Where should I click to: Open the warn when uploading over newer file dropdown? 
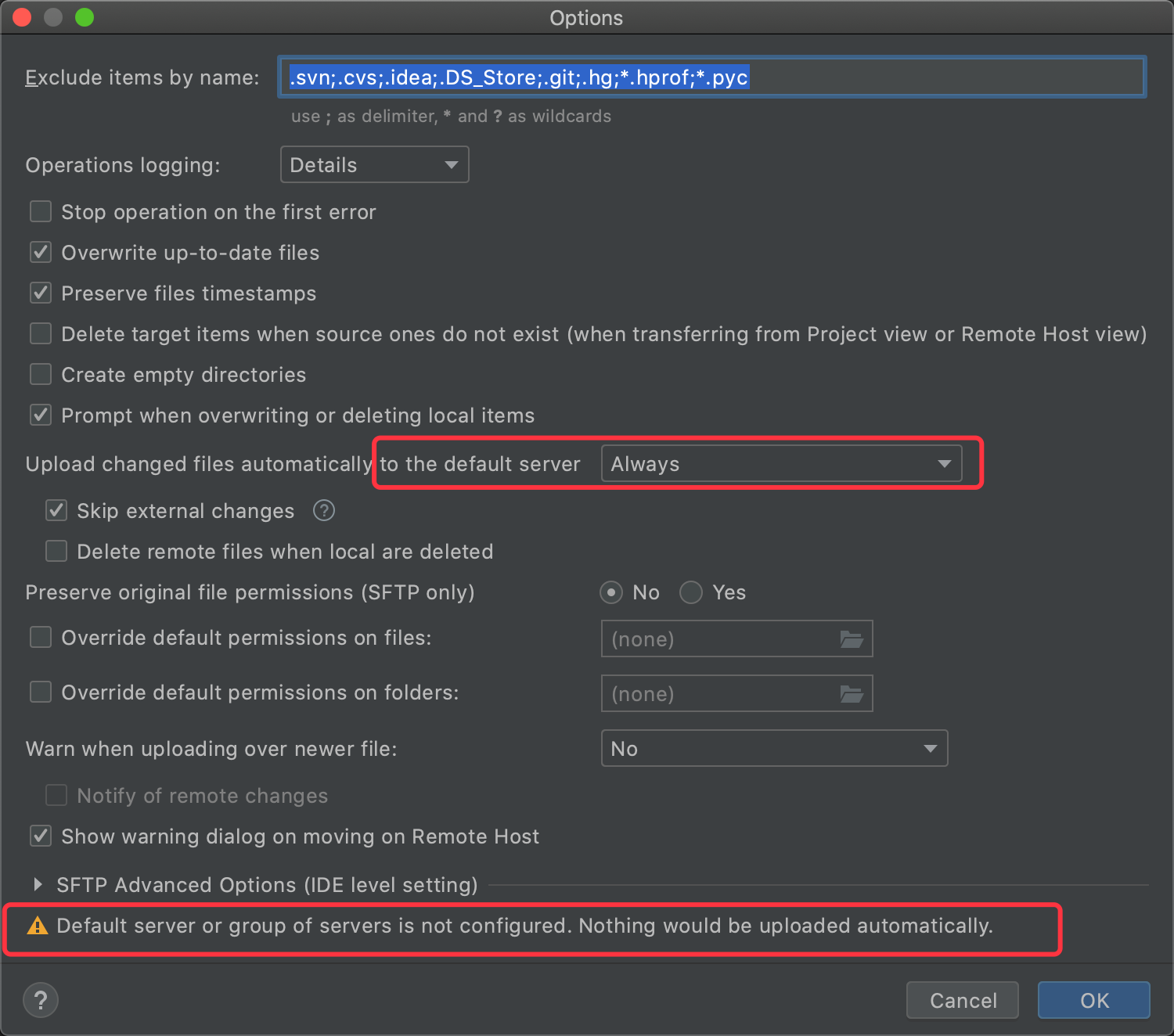(x=773, y=748)
